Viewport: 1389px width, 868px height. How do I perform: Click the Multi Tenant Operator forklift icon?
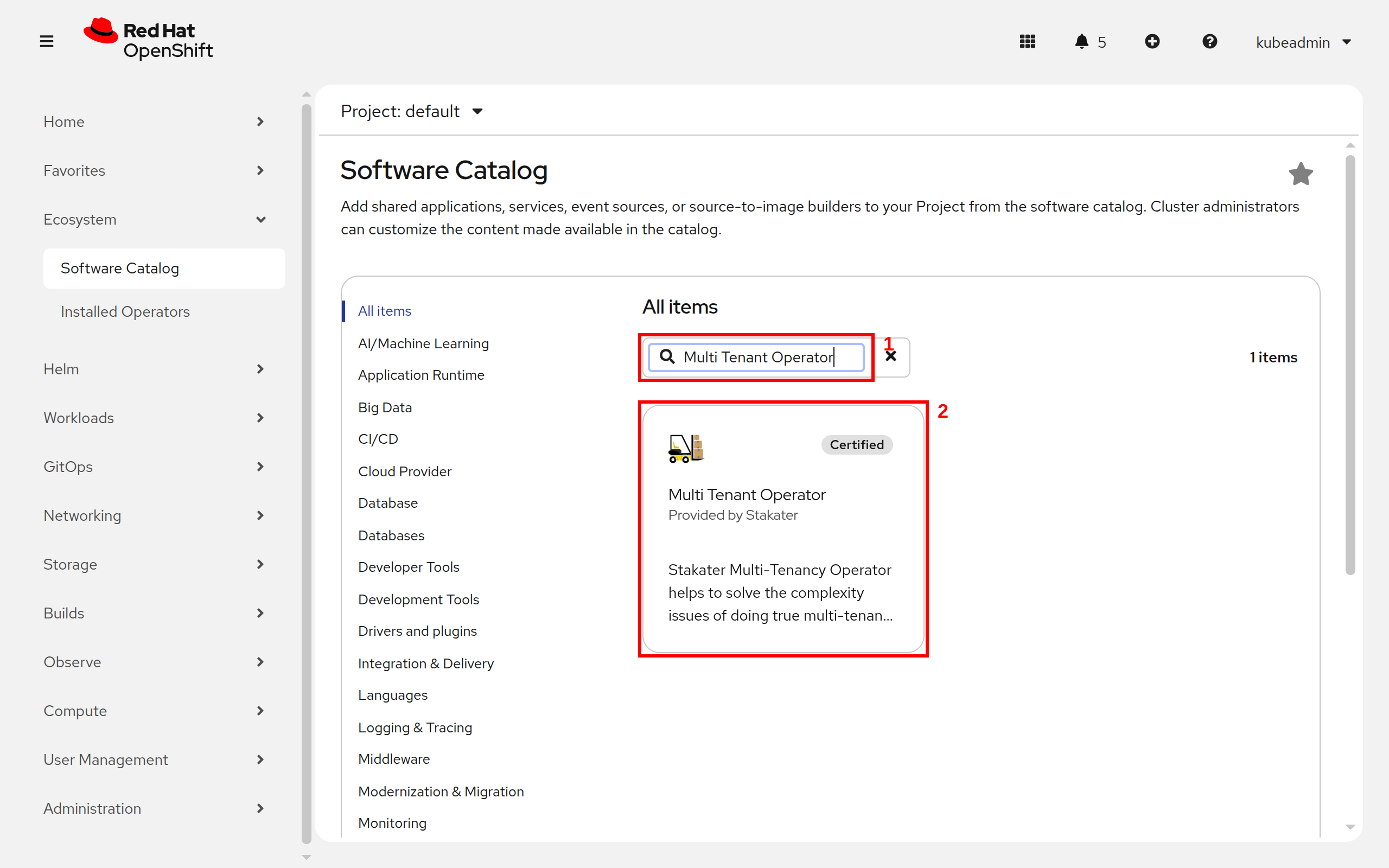point(686,448)
